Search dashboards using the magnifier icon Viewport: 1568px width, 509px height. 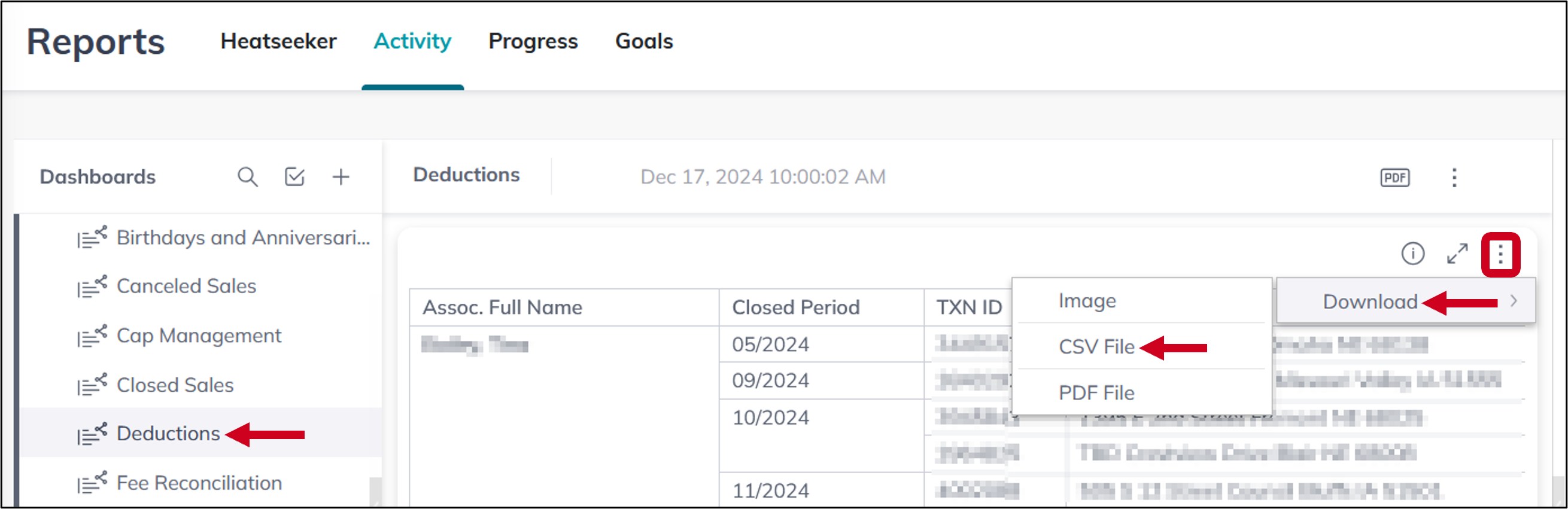(x=248, y=177)
